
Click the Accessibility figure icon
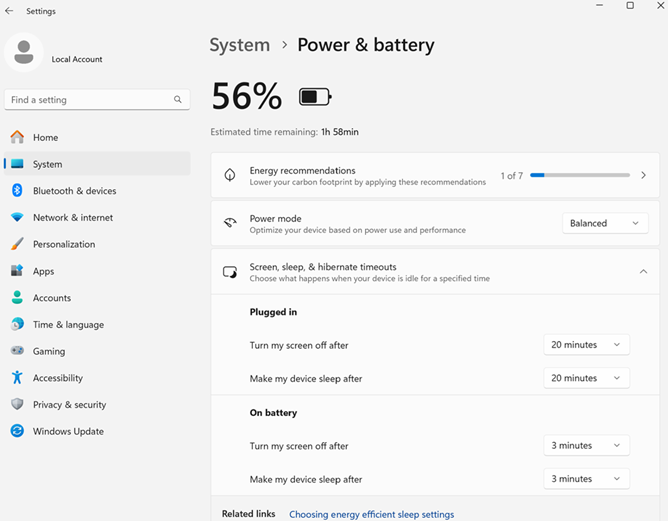17,377
